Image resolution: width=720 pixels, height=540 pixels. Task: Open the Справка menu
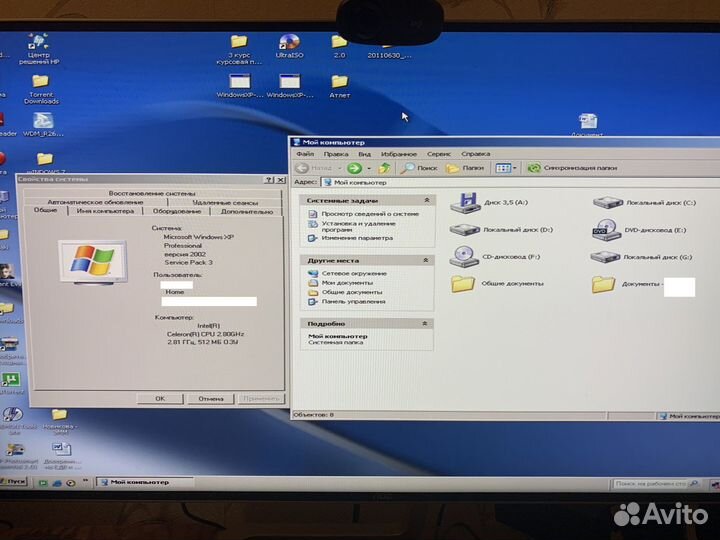click(x=476, y=154)
